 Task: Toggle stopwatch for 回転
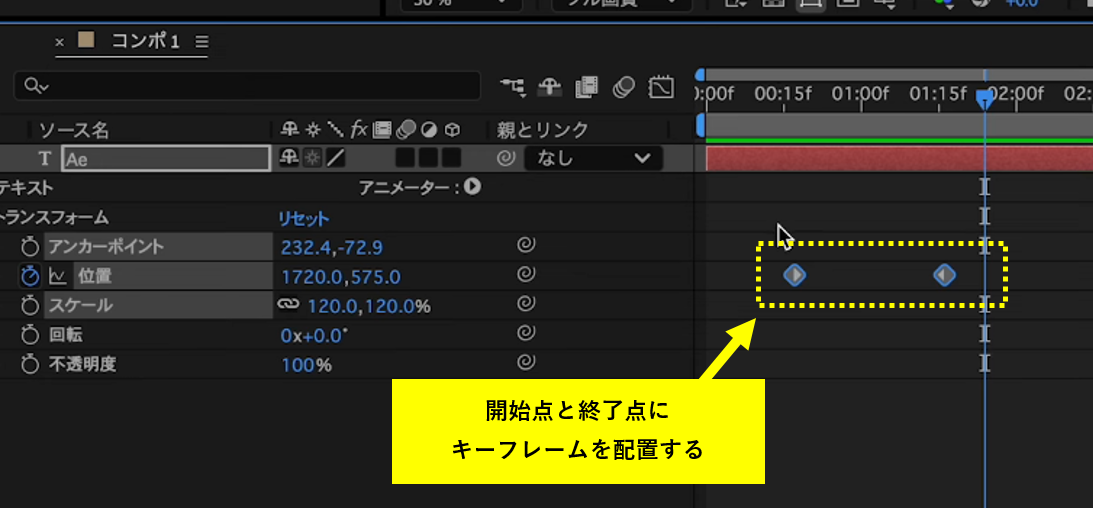click(x=29, y=334)
